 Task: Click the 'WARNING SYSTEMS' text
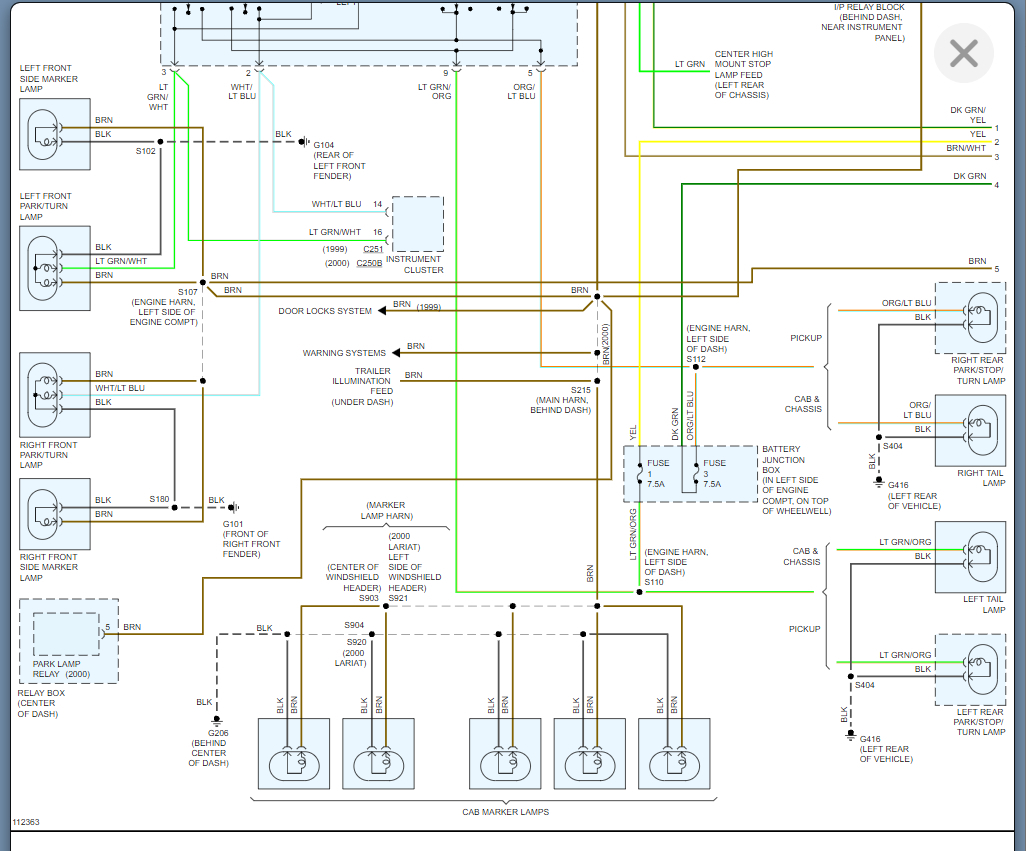tap(344, 353)
